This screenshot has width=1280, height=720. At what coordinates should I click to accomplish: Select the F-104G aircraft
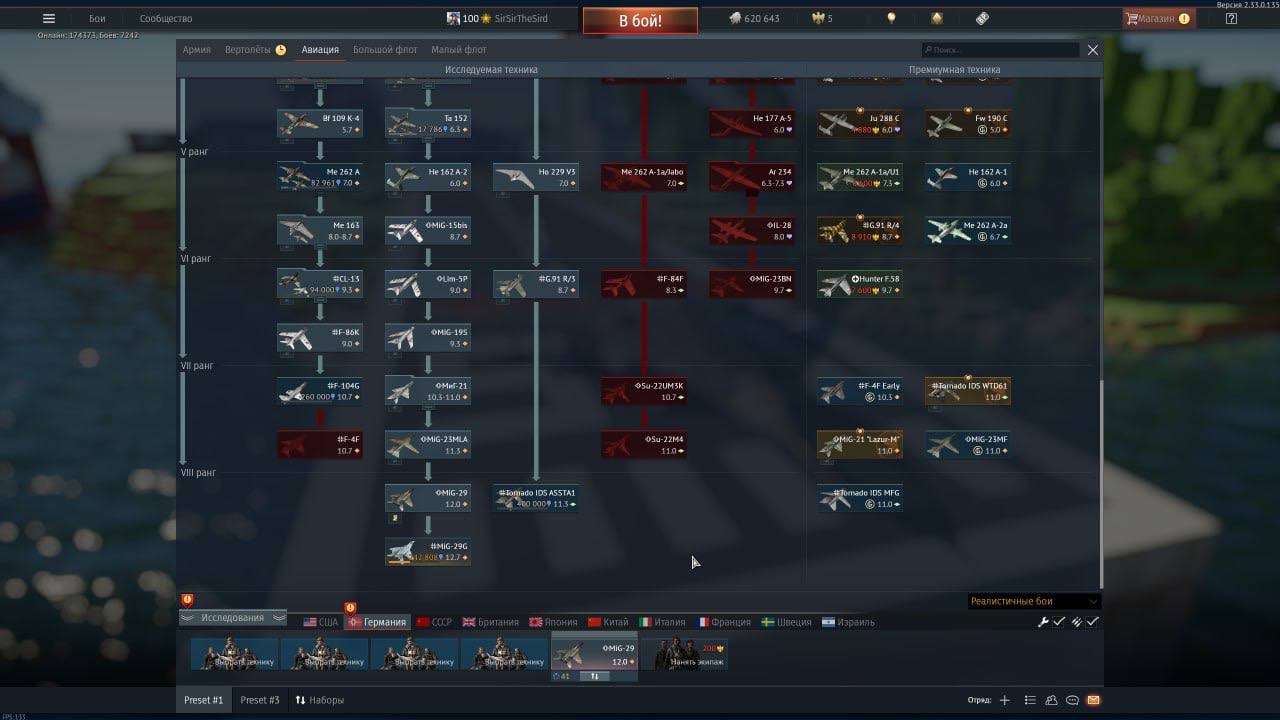click(320, 391)
